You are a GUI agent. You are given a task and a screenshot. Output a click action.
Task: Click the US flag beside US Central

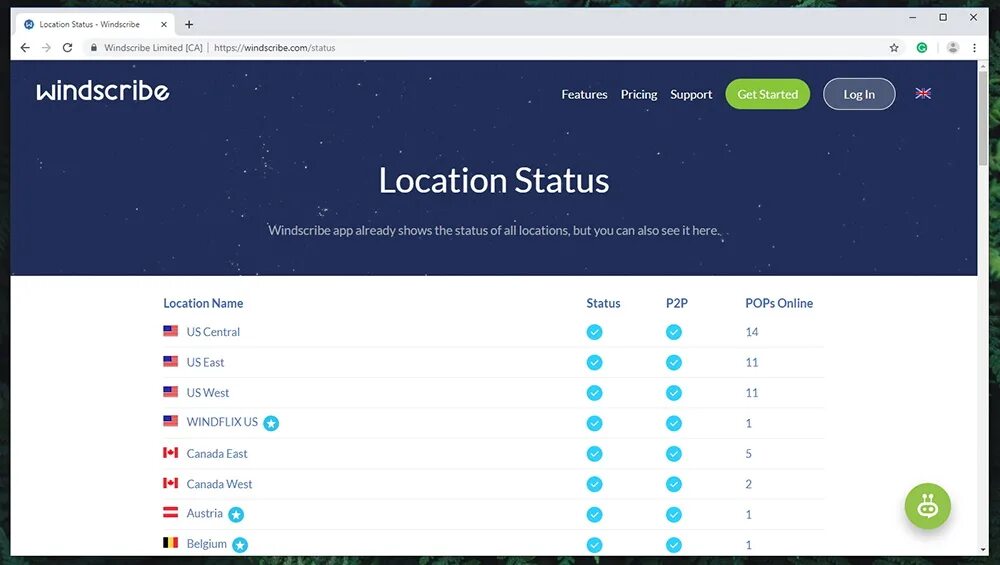pyautogui.click(x=170, y=330)
